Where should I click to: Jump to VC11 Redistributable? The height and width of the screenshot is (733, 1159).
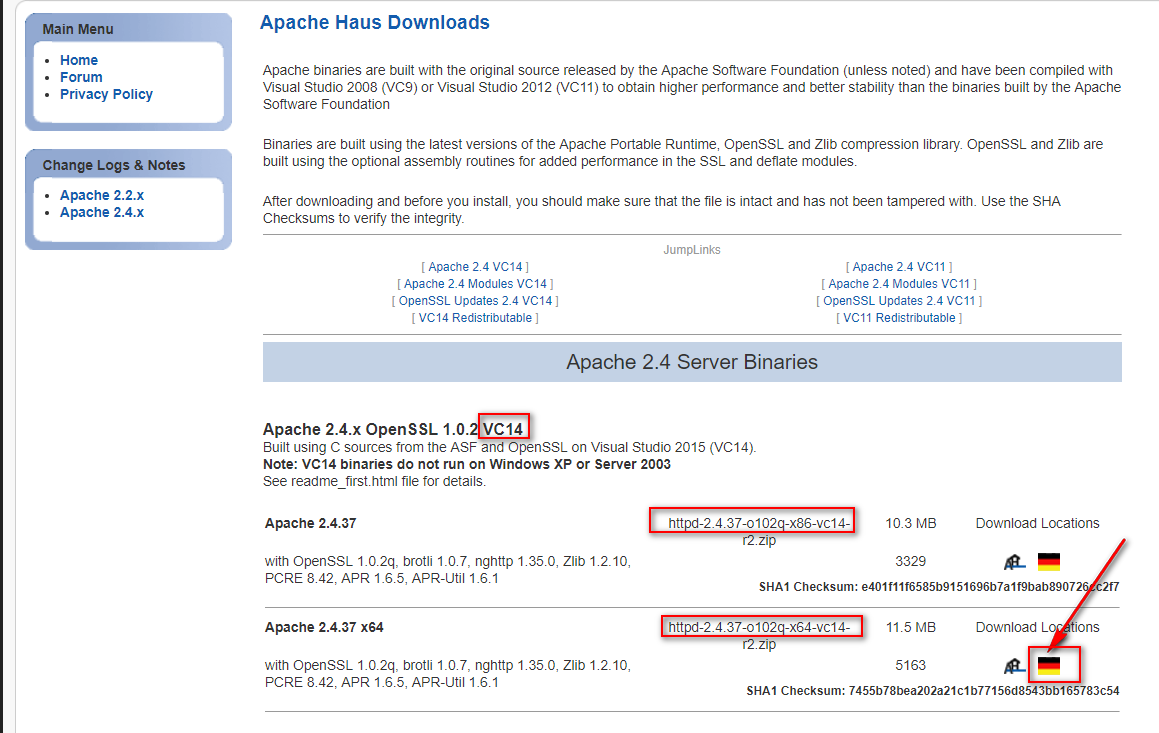(x=899, y=318)
